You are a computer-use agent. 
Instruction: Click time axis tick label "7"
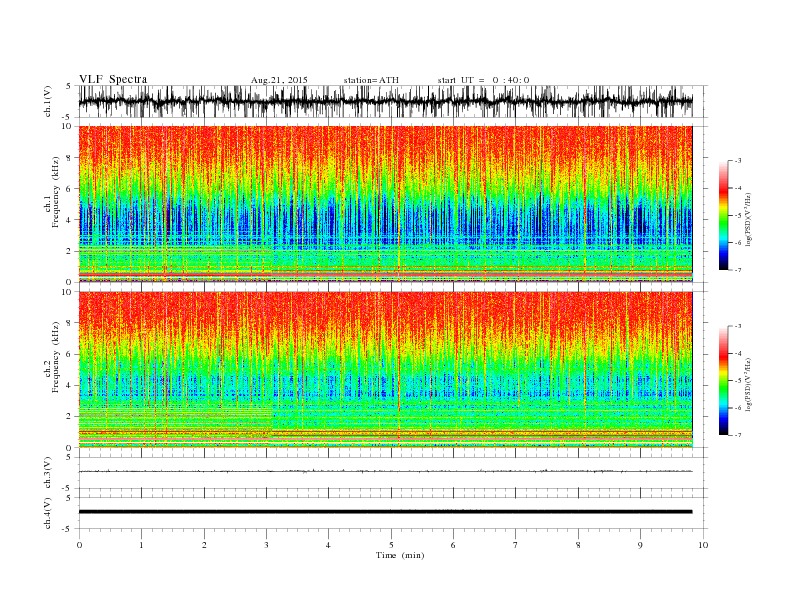[x=516, y=545]
